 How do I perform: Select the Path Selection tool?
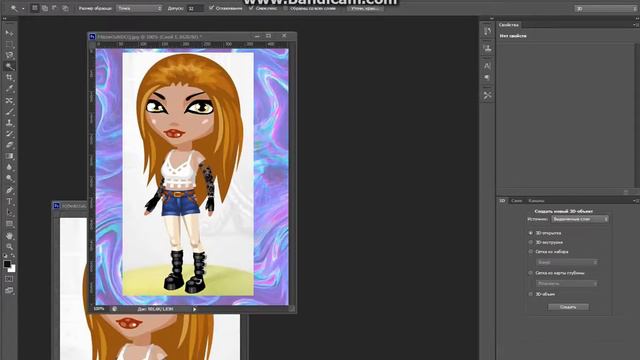(x=9, y=213)
